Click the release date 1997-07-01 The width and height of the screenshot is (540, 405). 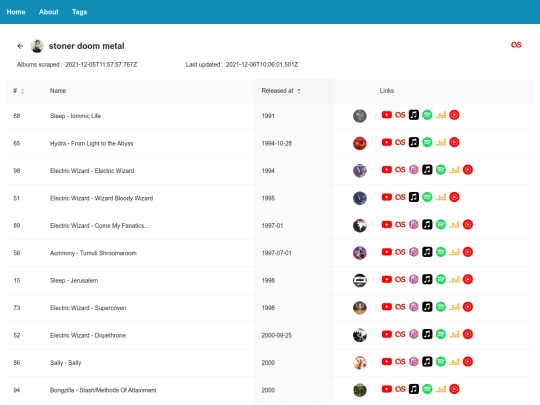(276, 253)
